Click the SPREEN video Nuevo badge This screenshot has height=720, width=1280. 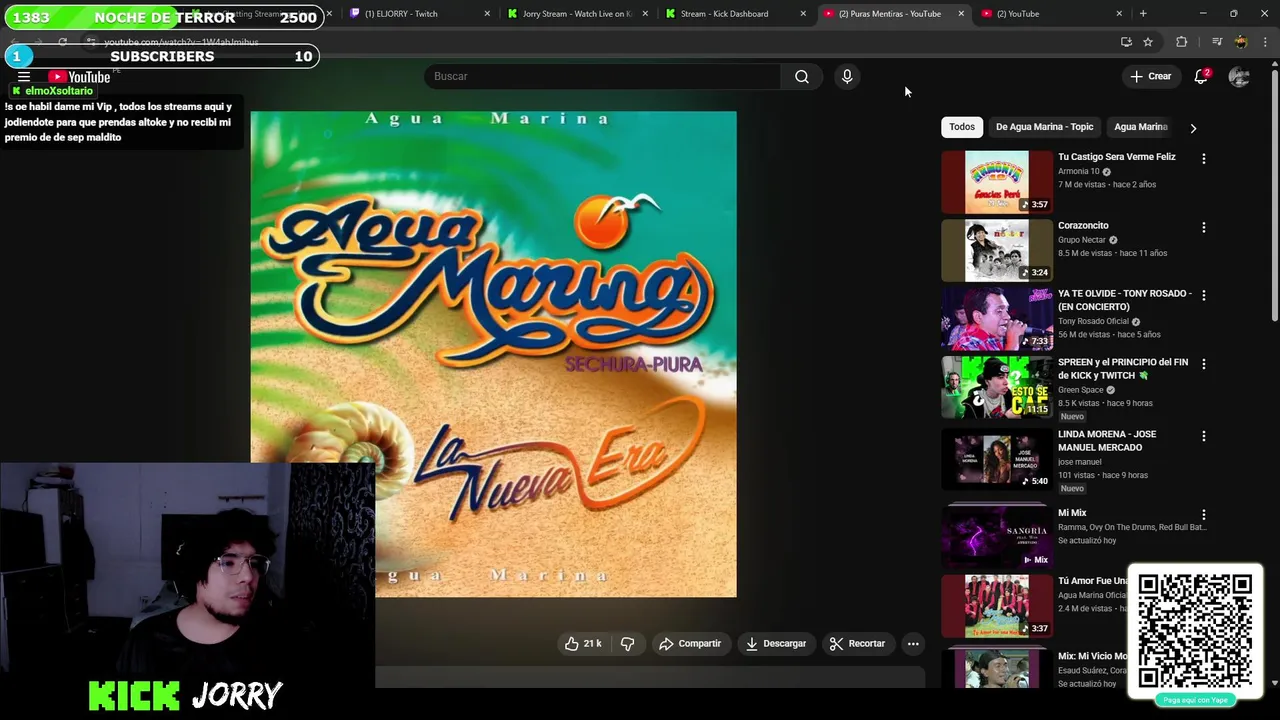pos(1072,417)
